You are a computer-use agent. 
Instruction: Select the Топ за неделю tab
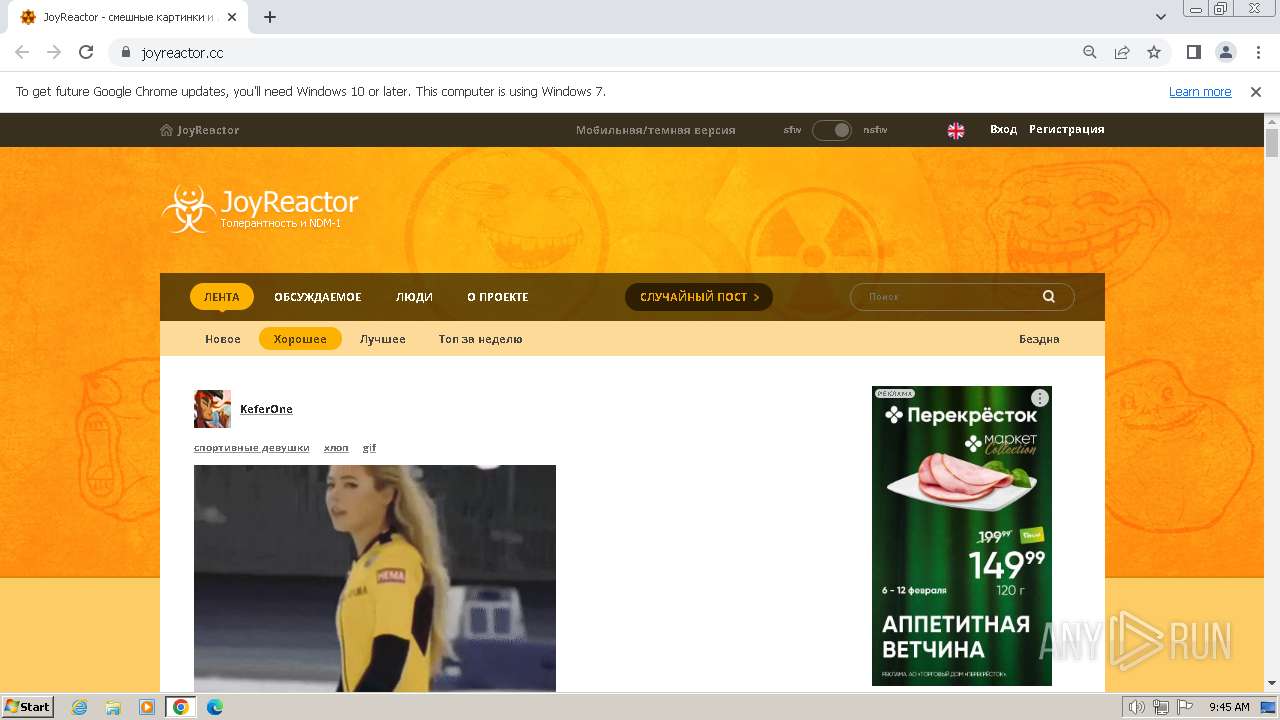pyautogui.click(x=481, y=339)
